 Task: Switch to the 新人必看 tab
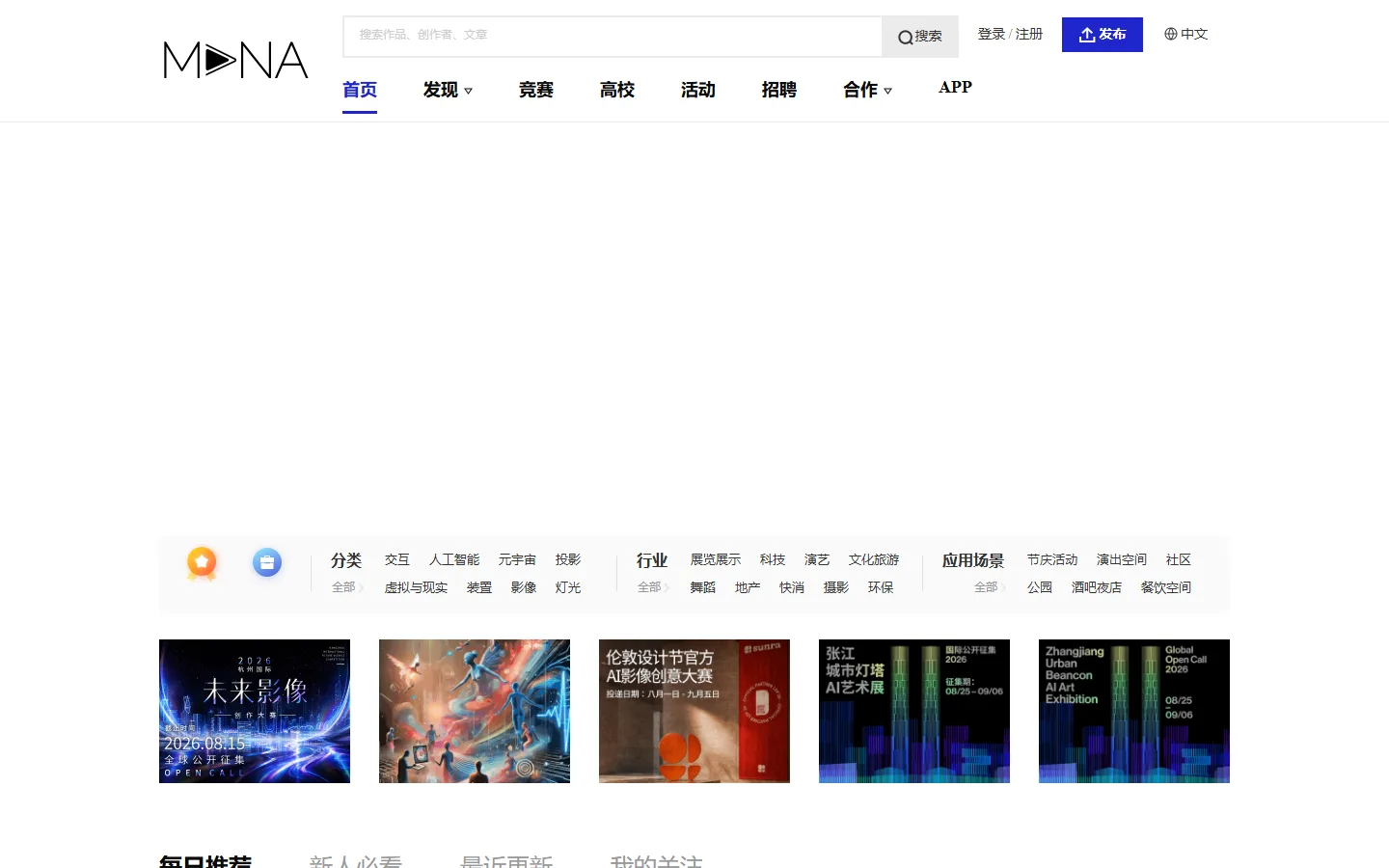coord(356,860)
